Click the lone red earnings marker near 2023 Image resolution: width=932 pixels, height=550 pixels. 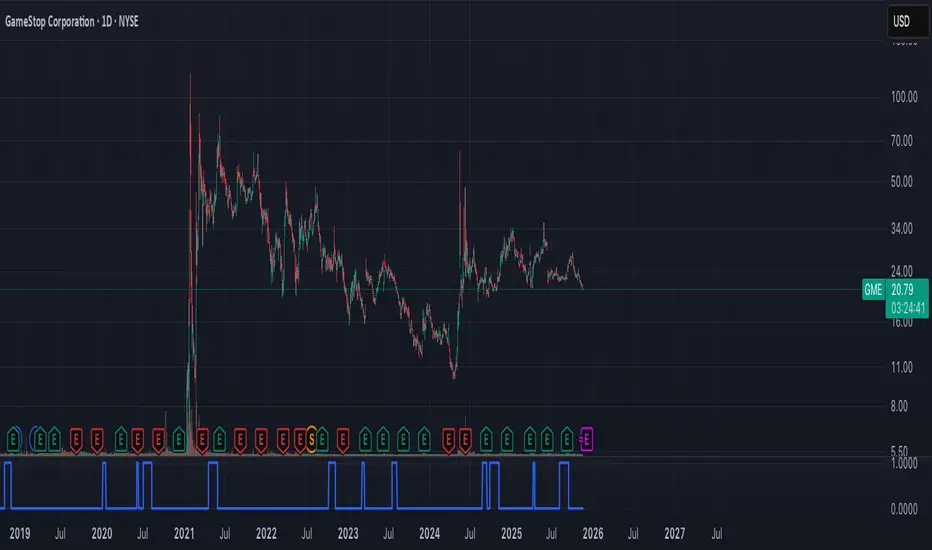[343, 440]
